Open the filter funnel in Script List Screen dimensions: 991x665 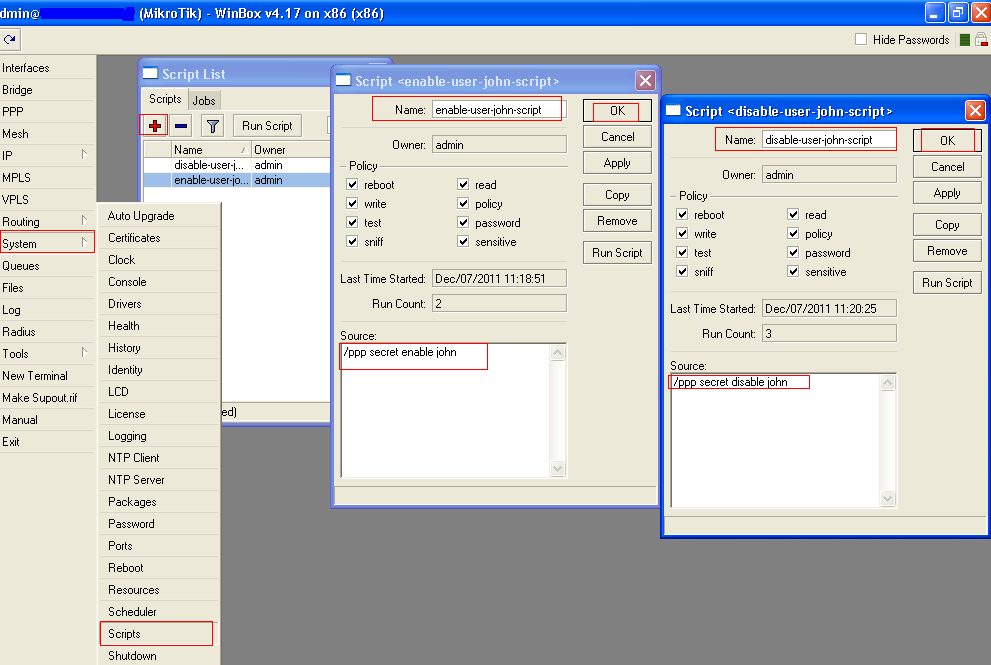point(213,126)
